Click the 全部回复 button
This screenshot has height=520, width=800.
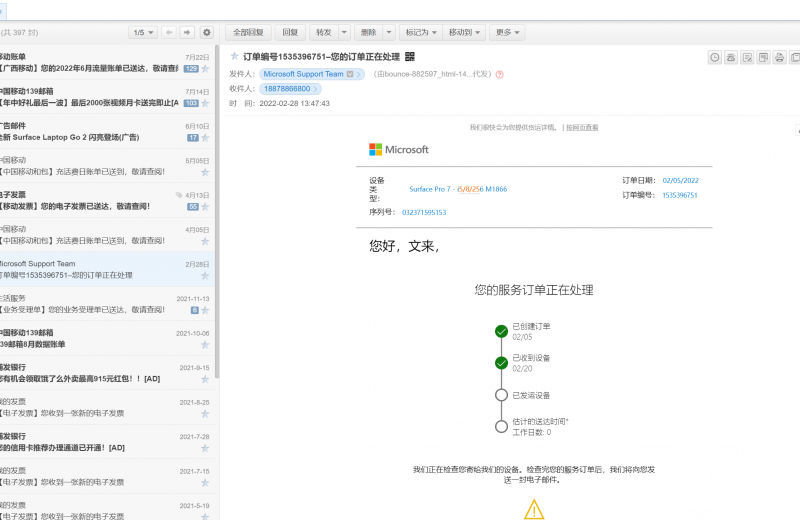pyautogui.click(x=248, y=33)
